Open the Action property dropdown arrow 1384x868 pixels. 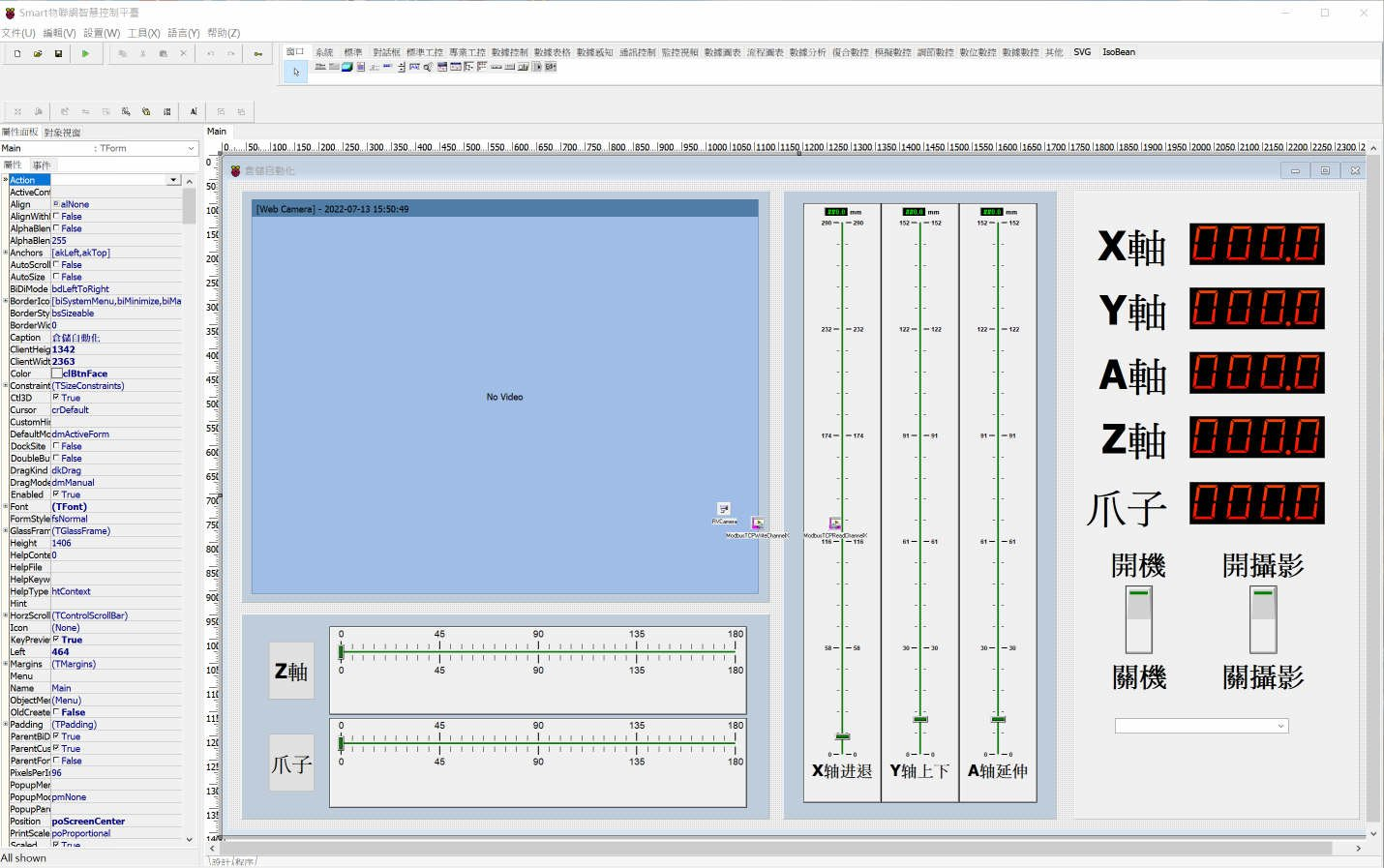174,180
